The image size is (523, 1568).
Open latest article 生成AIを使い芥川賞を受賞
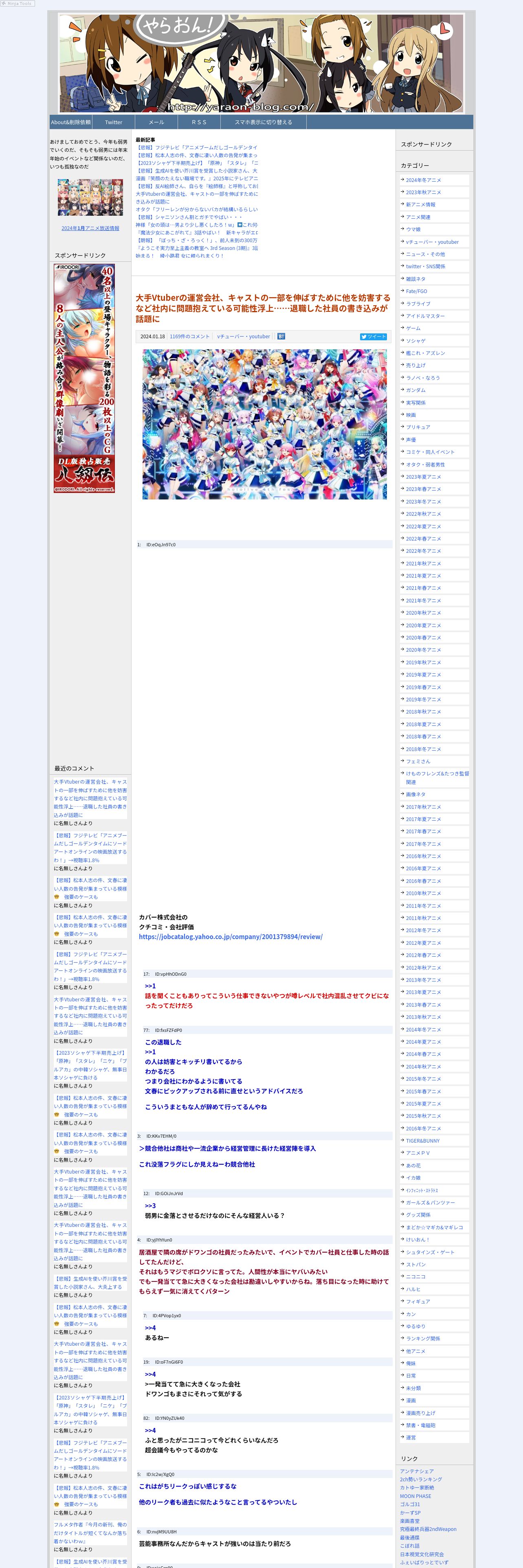(x=197, y=171)
